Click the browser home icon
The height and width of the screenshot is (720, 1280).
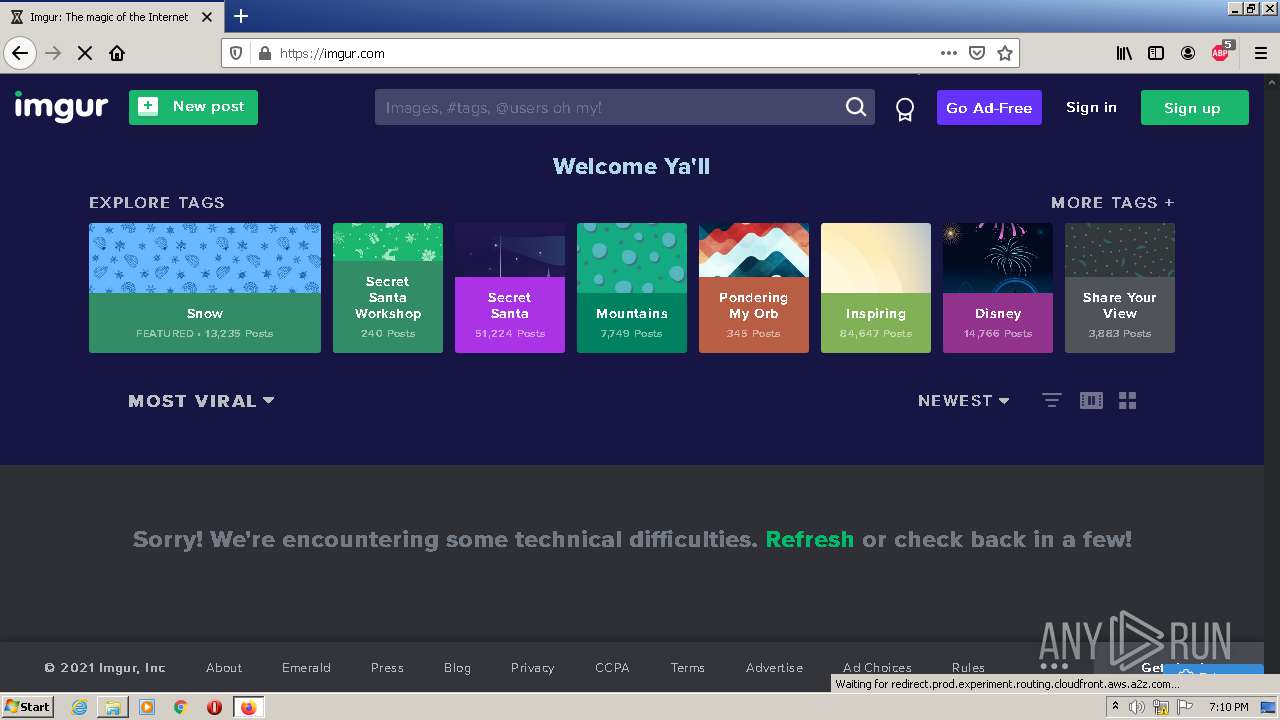click(117, 53)
